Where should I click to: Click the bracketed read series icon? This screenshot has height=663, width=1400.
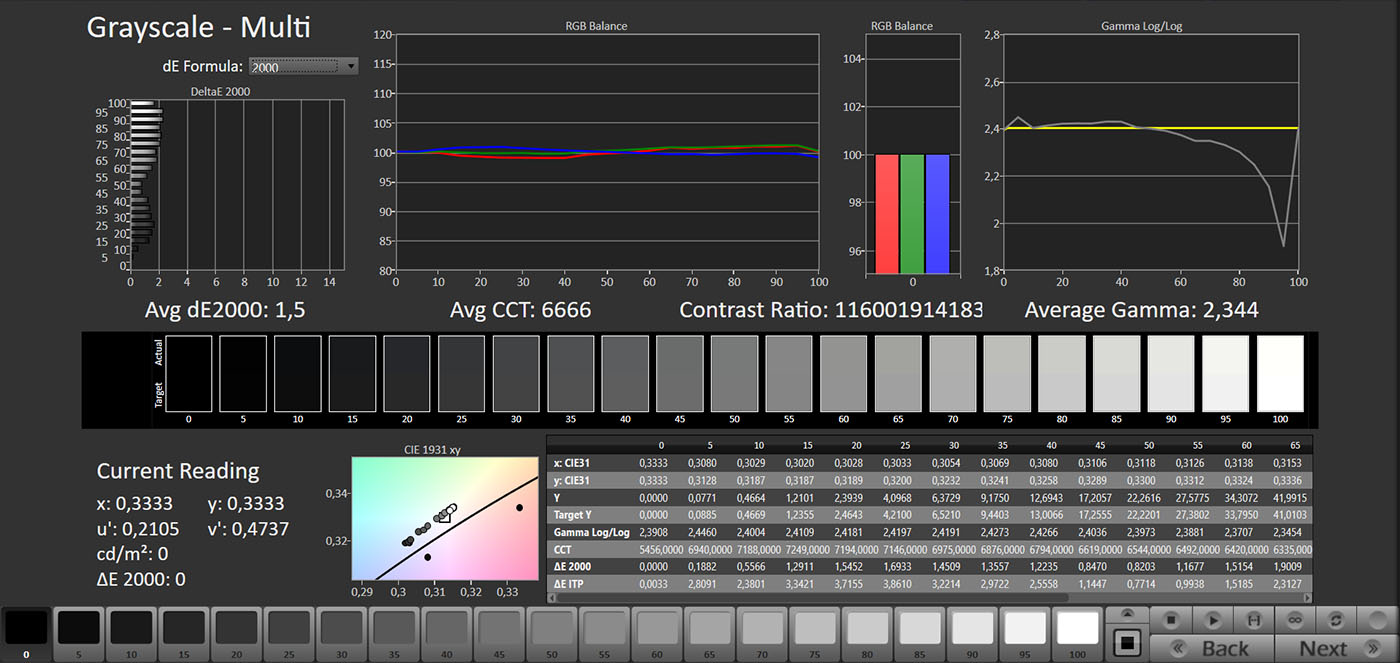point(1254,620)
